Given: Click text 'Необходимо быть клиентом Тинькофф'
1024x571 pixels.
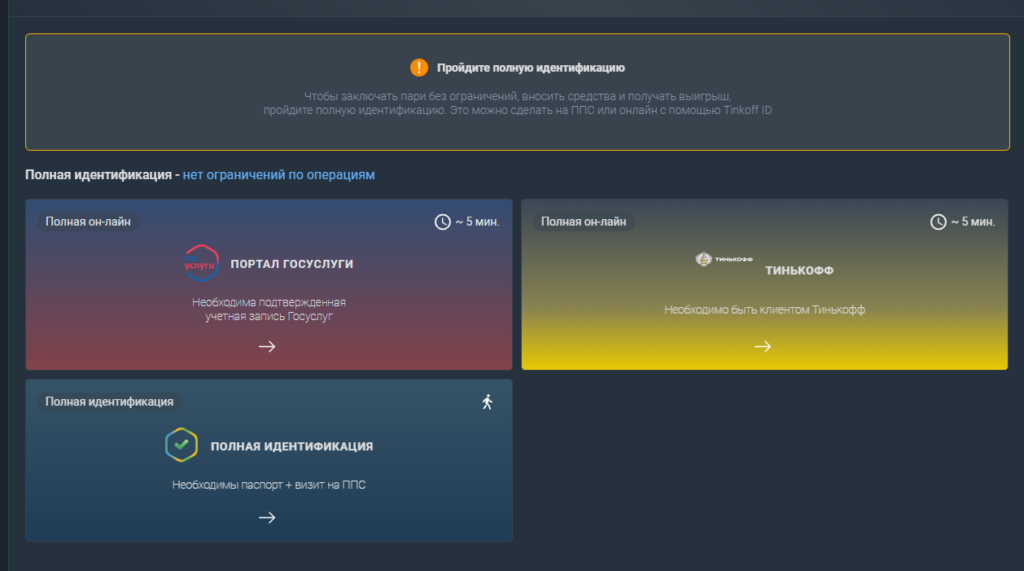Looking at the screenshot, I should [x=765, y=310].
